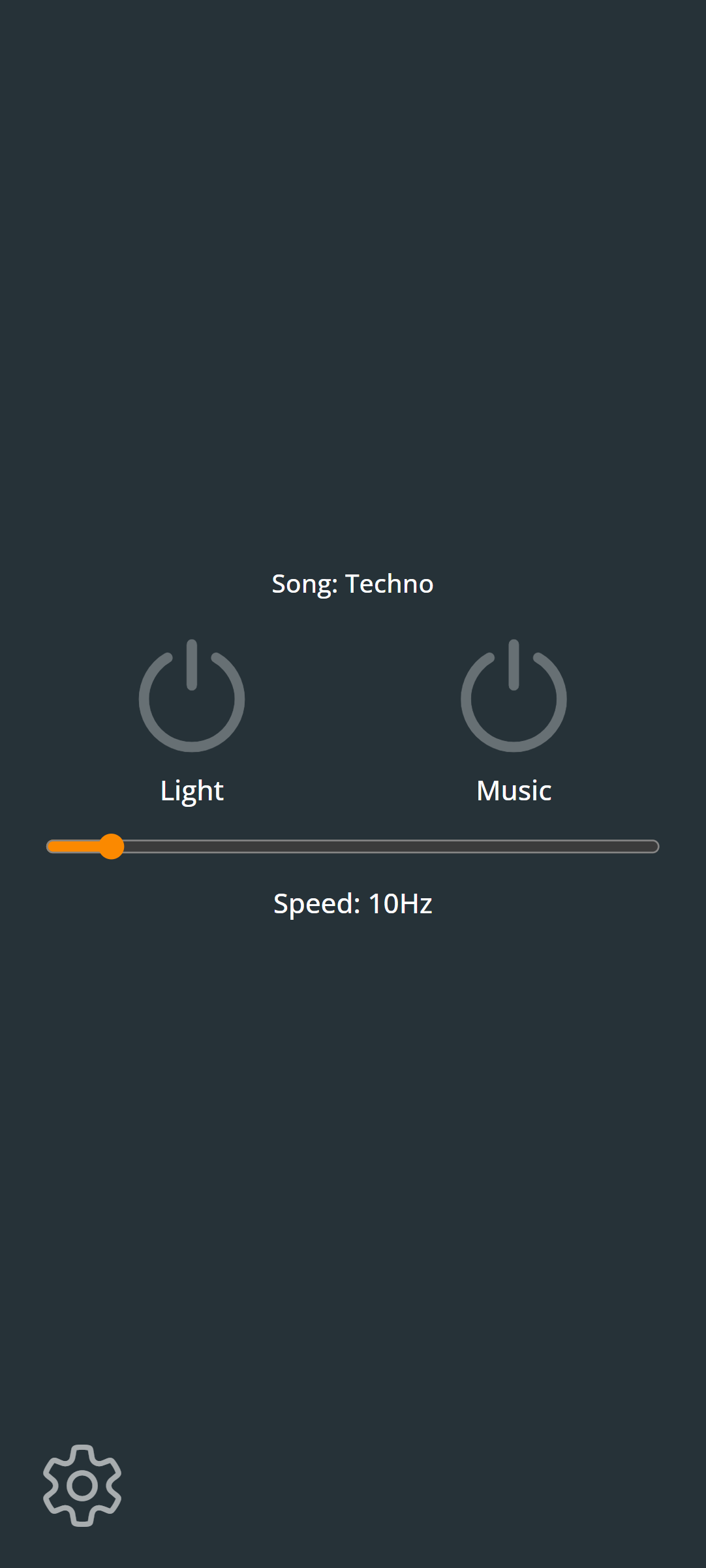This screenshot has width=706, height=1568.
Task: Click the power symbol above the Light label
Action: point(191,698)
